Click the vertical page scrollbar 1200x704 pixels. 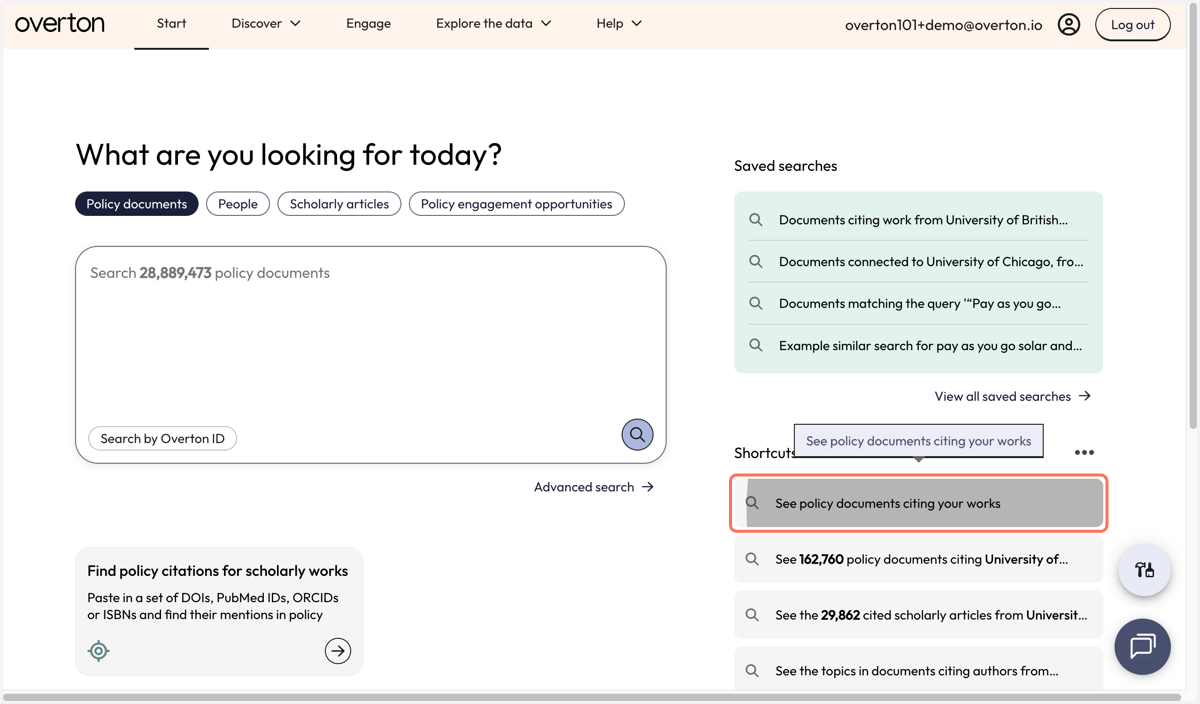pos(1193,216)
